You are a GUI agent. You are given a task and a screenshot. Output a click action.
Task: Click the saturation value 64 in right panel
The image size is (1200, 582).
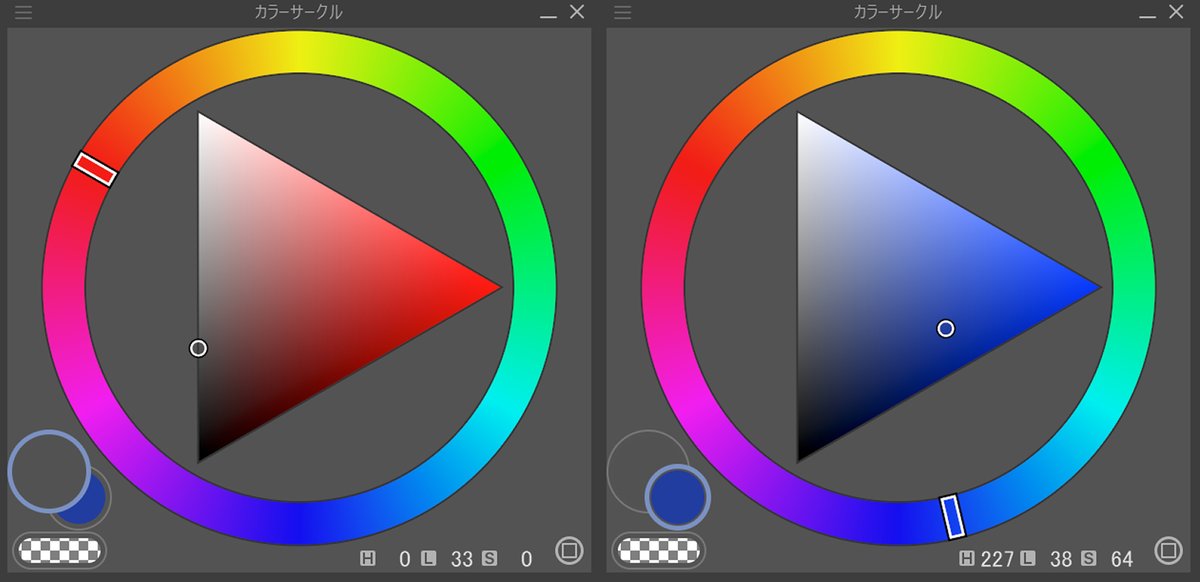[x=1122, y=559]
